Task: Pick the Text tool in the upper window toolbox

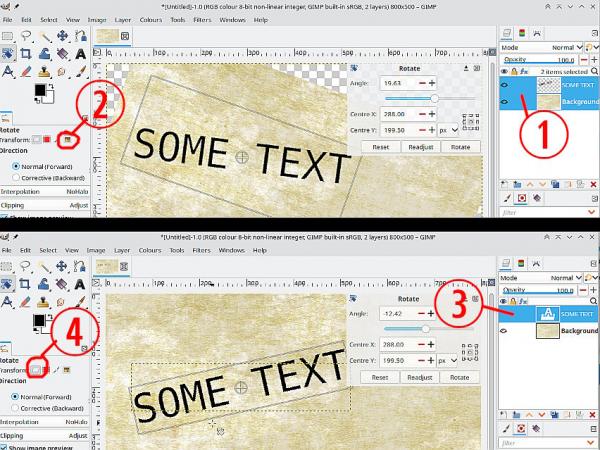Action: [80, 54]
